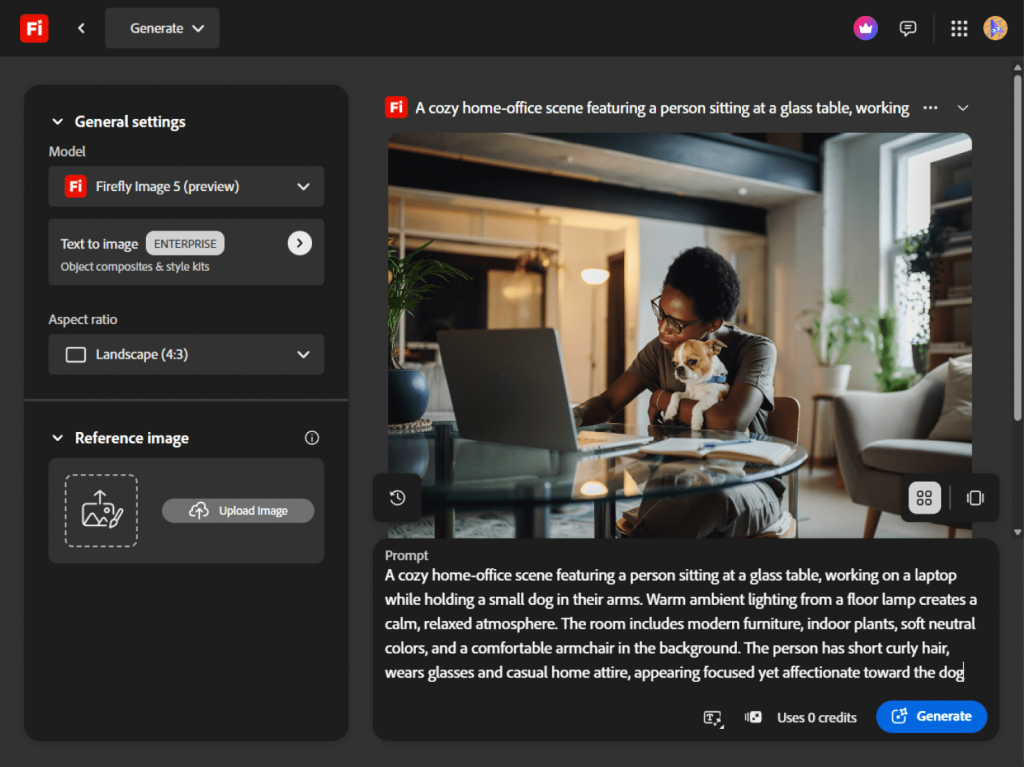Click the dashed reference image drop zone
The height and width of the screenshot is (767, 1024).
tap(101, 510)
